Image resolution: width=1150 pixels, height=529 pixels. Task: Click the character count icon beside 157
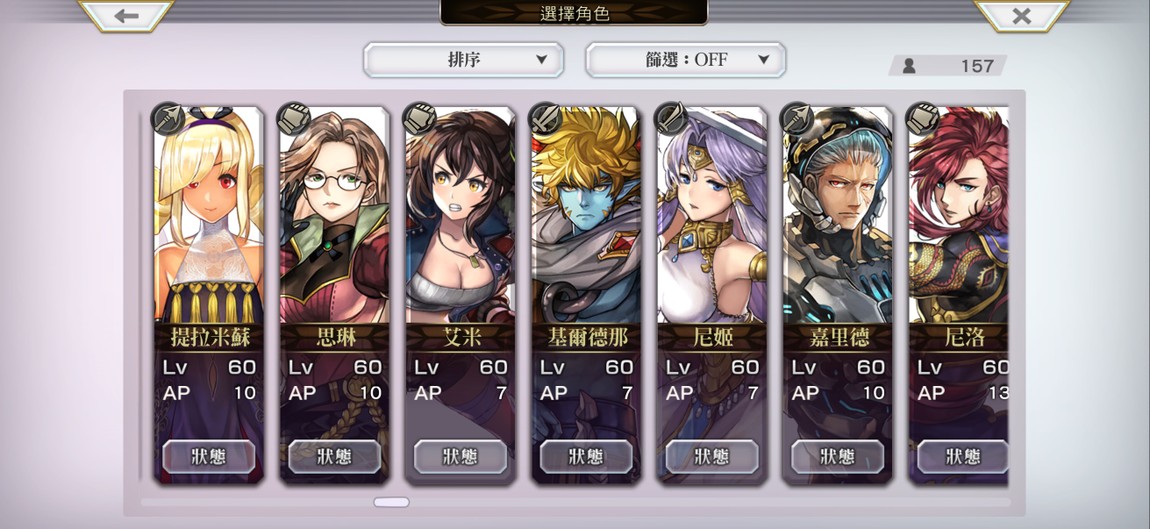909,66
